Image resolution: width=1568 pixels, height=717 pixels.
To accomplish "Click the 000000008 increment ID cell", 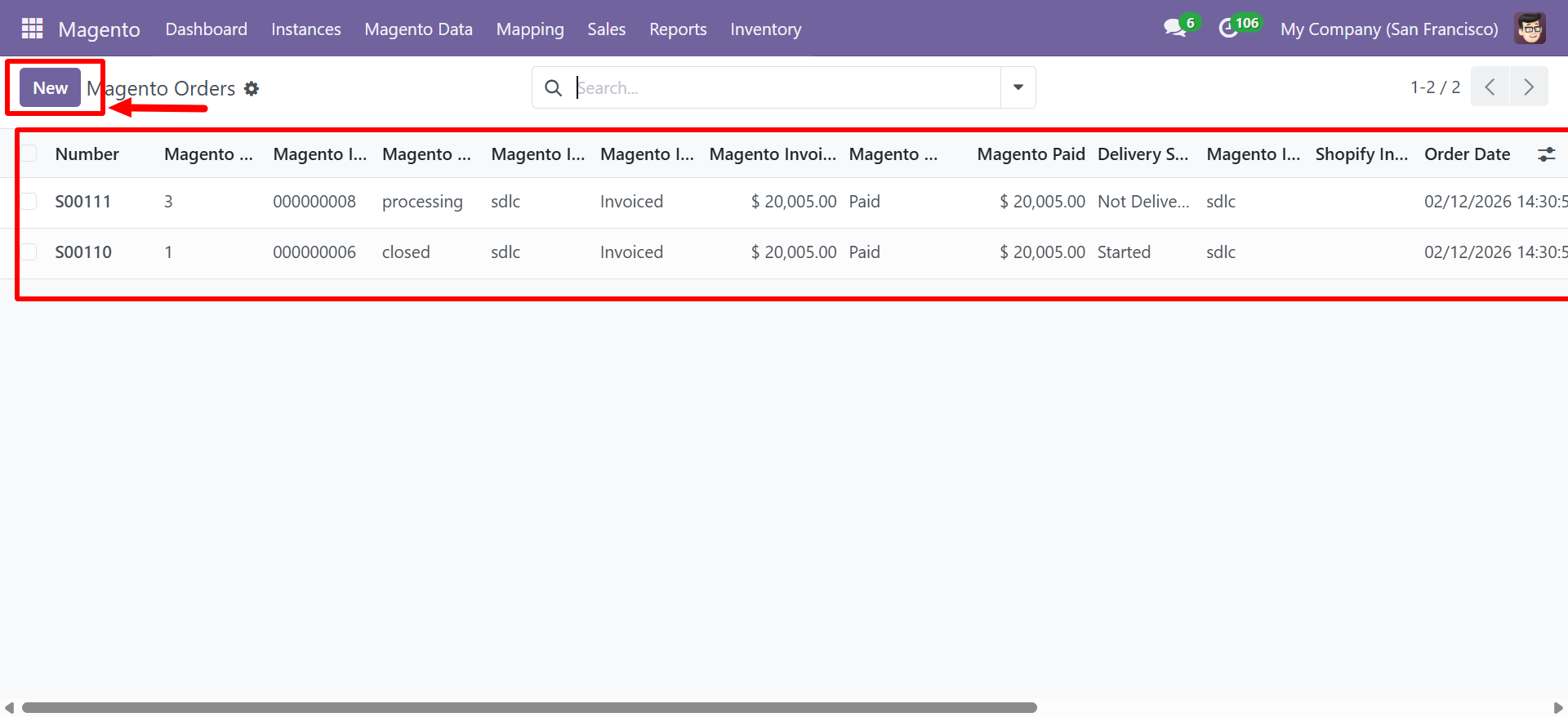I will (x=314, y=202).
